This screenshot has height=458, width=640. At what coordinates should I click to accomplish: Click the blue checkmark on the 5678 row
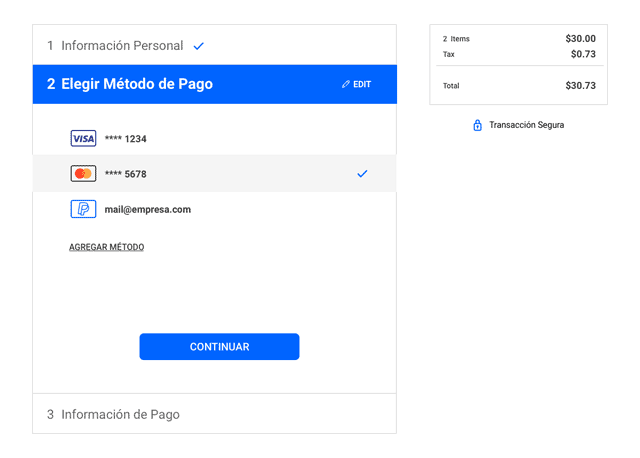click(362, 174)
